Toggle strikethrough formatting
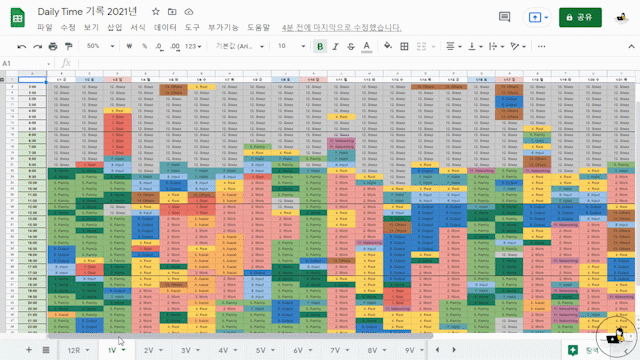Viewport: 640px width, 360px height. (x=351, y=47)
